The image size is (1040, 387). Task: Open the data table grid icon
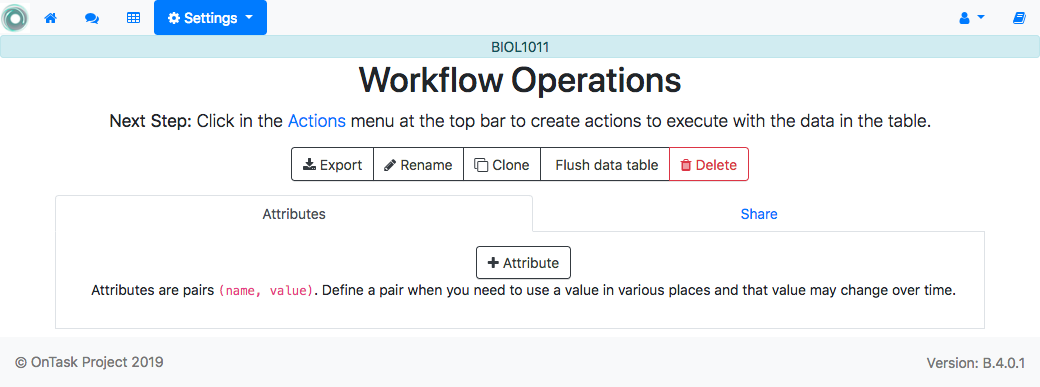tap(133, 18)
